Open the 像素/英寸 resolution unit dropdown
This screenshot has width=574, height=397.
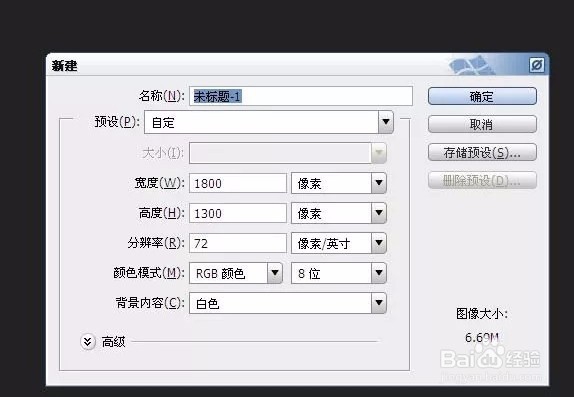(339, 243)
